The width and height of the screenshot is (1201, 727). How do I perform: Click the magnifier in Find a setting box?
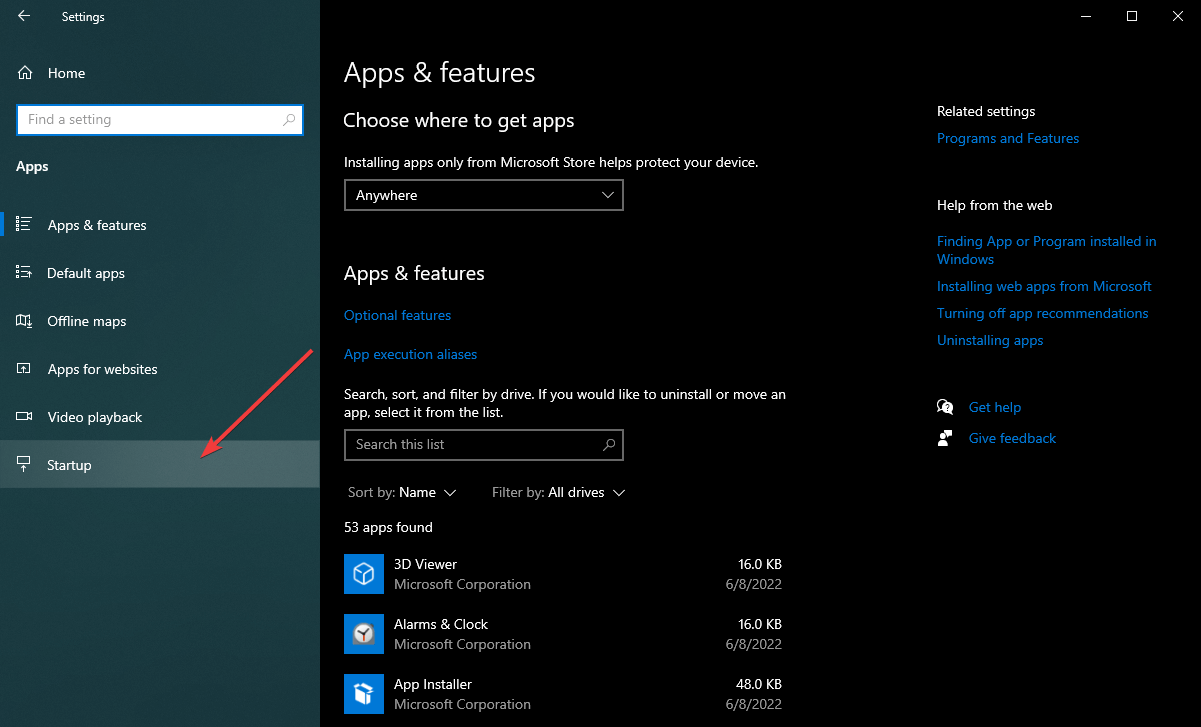click(290, 119)
